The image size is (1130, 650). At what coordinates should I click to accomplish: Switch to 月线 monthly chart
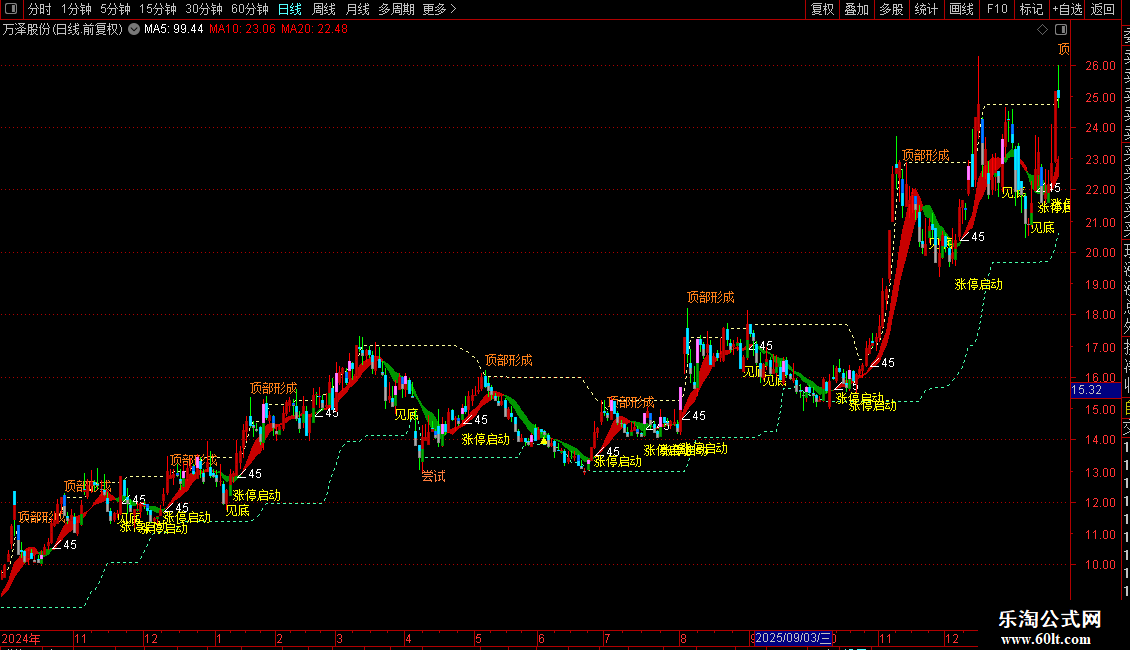tap(357, 9)
